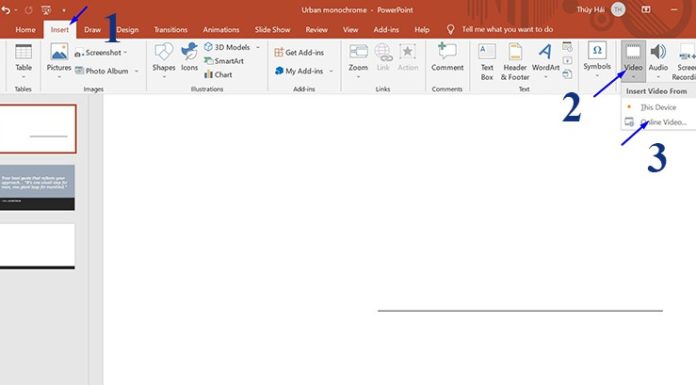Click the Screenshot button
696x385 pixels.
(x=98, y=53)
